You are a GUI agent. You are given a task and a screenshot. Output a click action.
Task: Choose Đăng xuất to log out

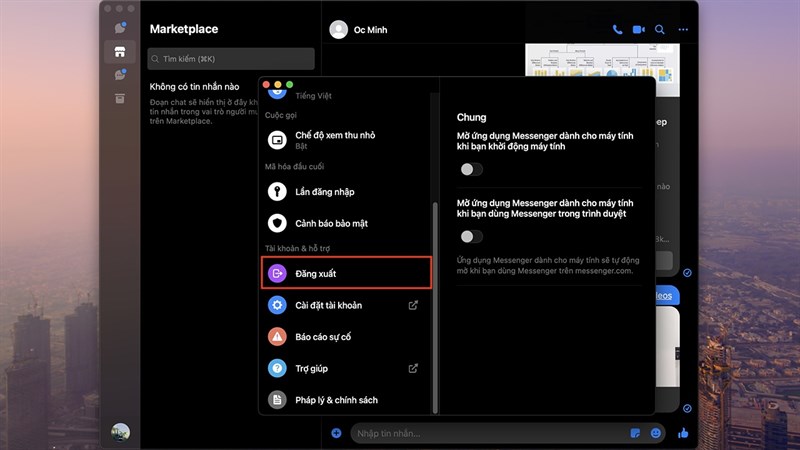click(x=346, y=273)
